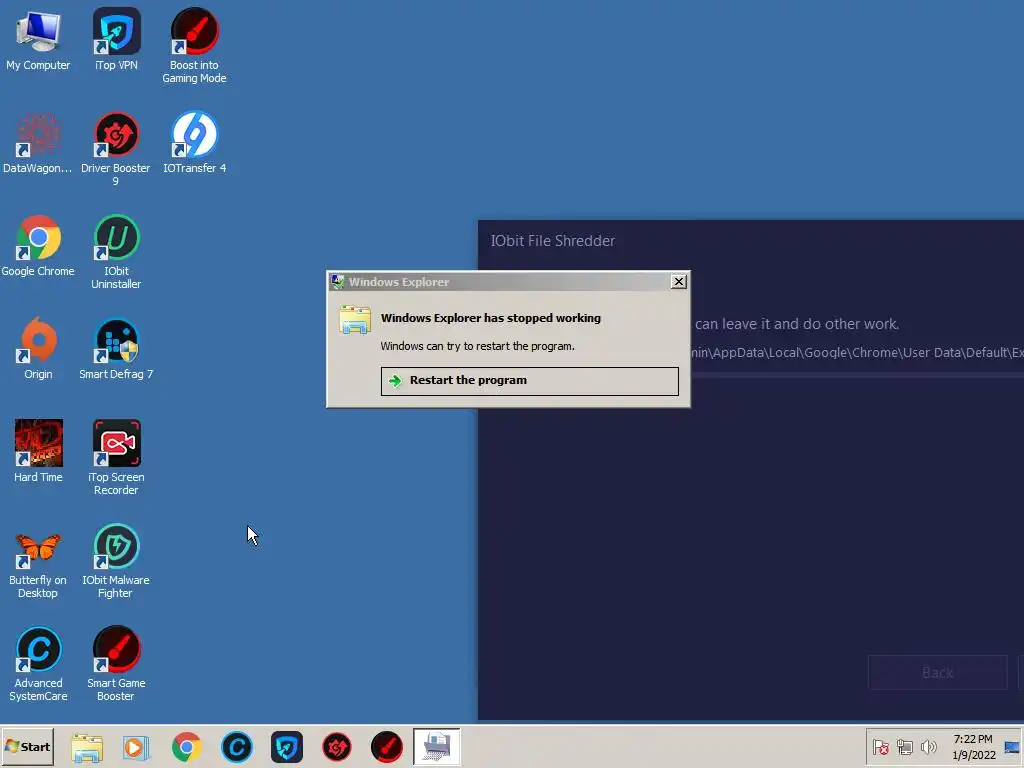Click the 'Windows can try to restart the program' text
Viewport: 1024px width, 768px height.
[477, 346]
